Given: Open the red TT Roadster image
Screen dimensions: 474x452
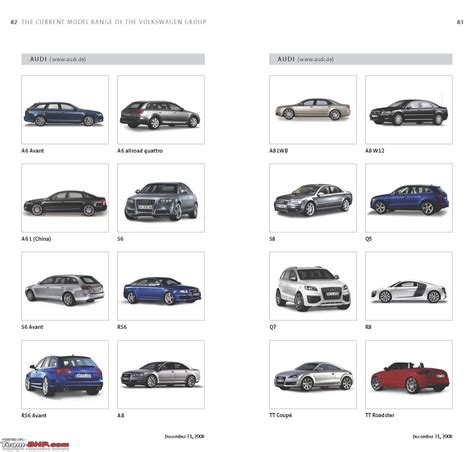Looking at the screenshot, I should pyautogui.click(x=409, y=374).
